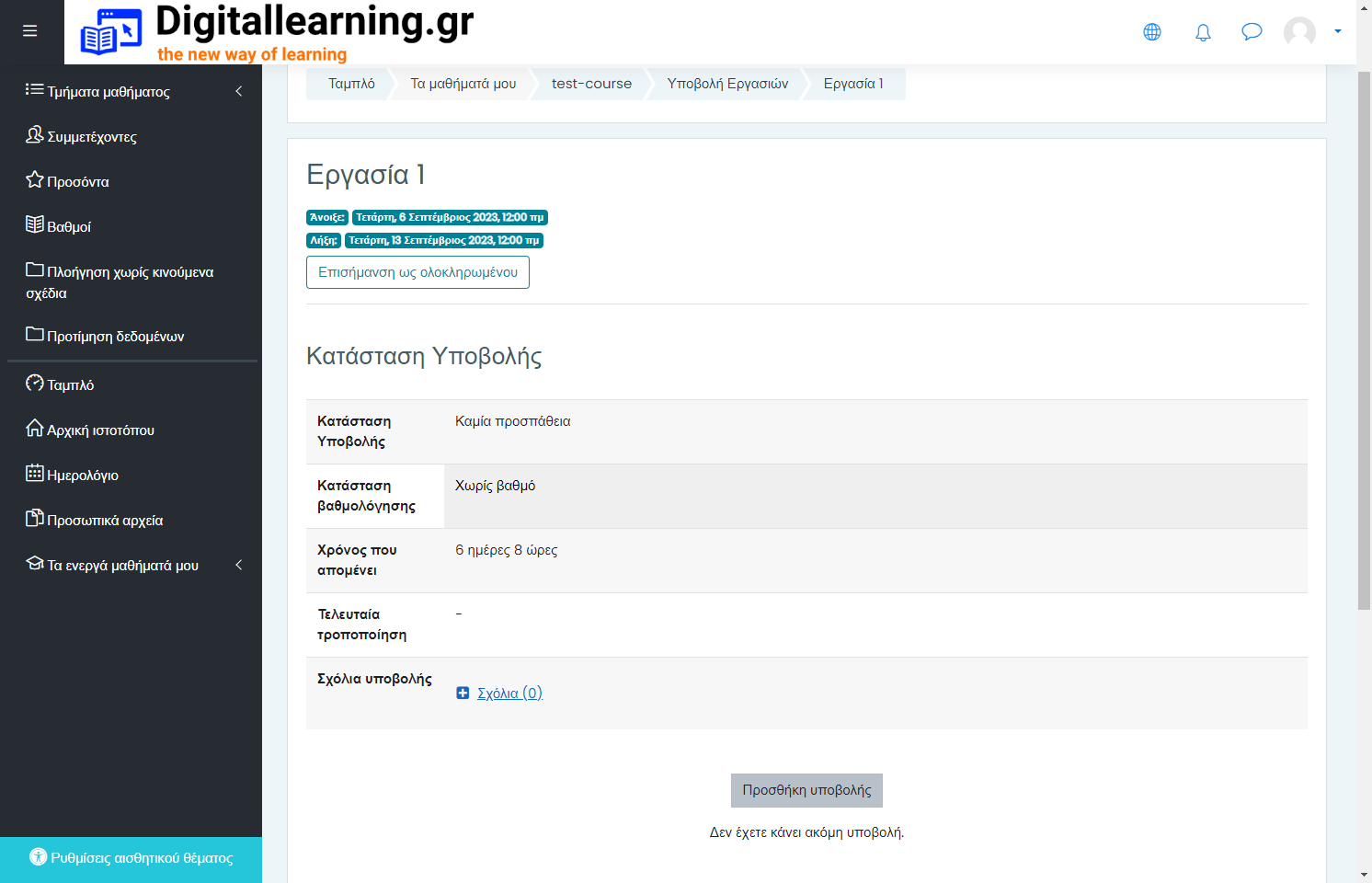Click the Υποβολή Εργασιών breadcrumb
1372x883 pixels.
click(727, 84)
